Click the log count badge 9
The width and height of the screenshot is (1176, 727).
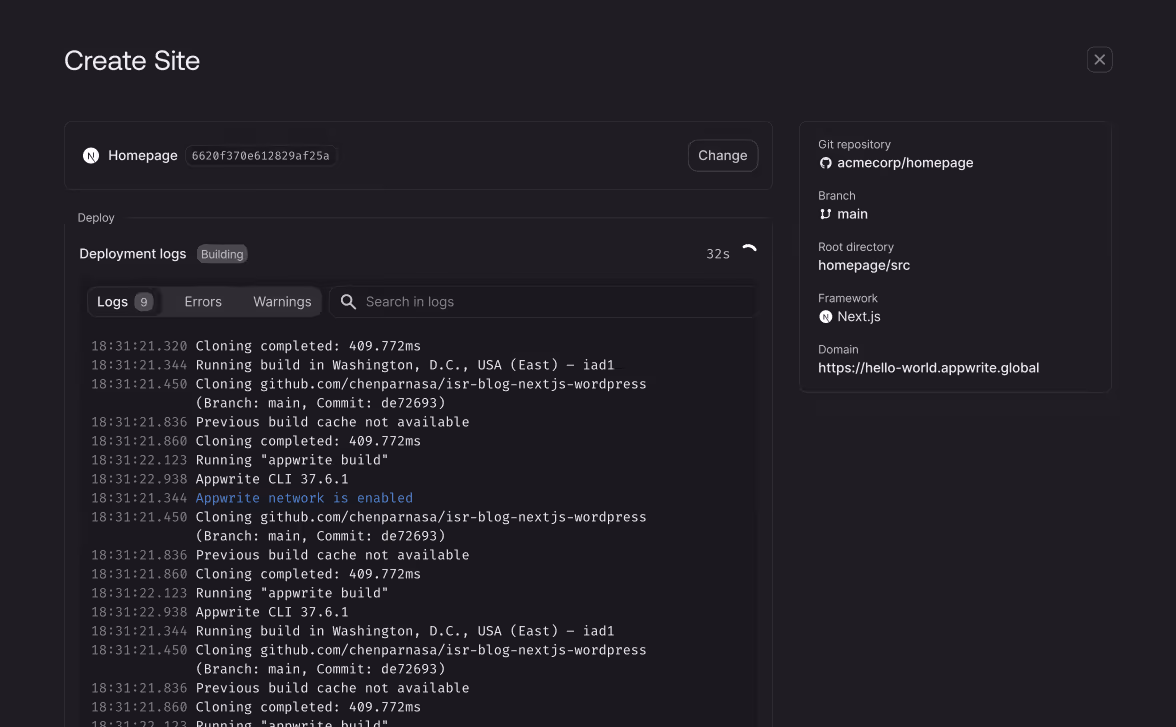coord(143,302)
